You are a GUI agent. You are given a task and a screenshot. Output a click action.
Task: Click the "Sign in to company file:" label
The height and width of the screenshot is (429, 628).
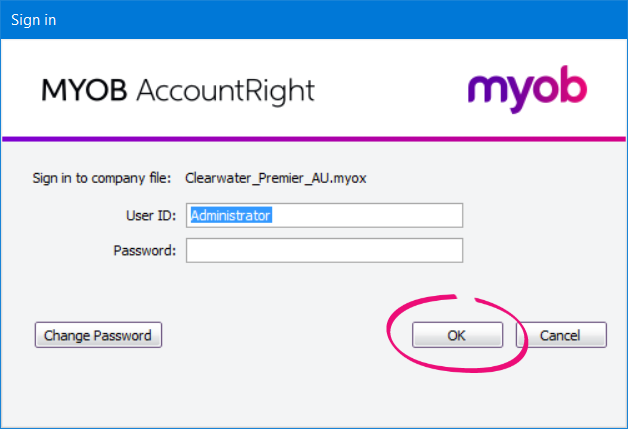pyautogui.click(x=103, y=179)
